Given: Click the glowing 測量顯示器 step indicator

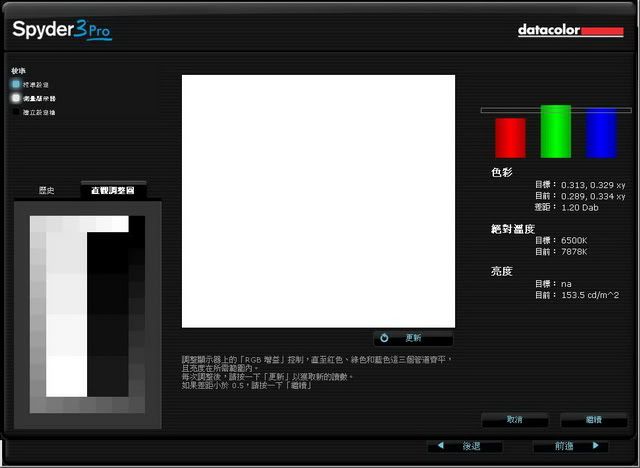Looking at the screenshot, I should 16,98.
